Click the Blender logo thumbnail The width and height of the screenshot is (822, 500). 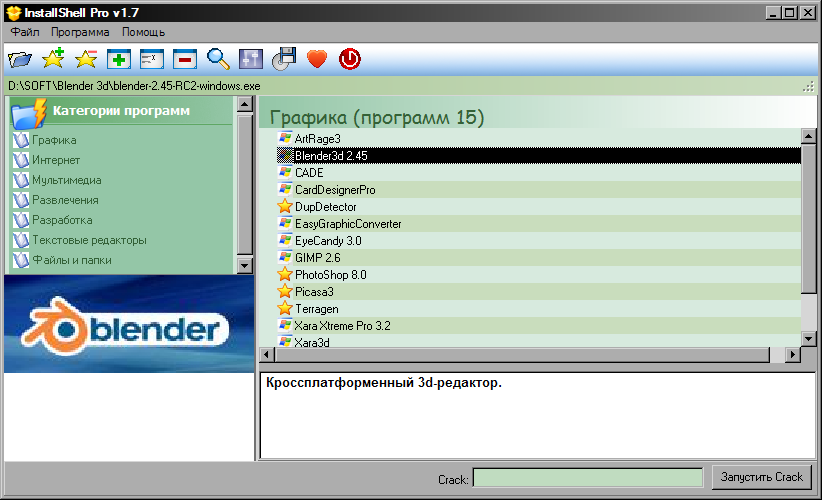[129, 324]
